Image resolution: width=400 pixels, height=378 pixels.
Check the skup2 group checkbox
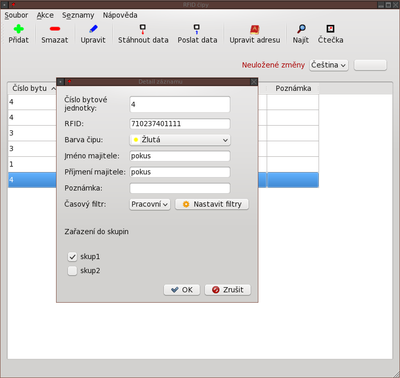click(x=72, y=271)
